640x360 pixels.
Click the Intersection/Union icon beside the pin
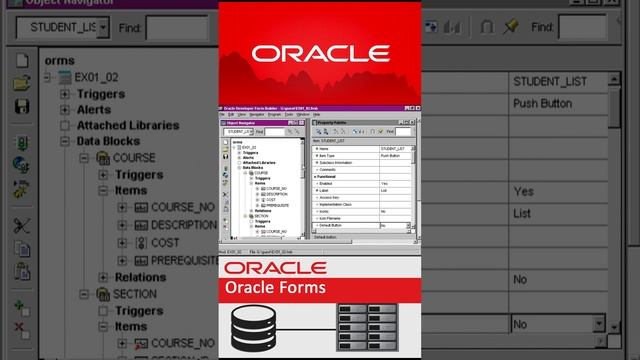[487, 27]
